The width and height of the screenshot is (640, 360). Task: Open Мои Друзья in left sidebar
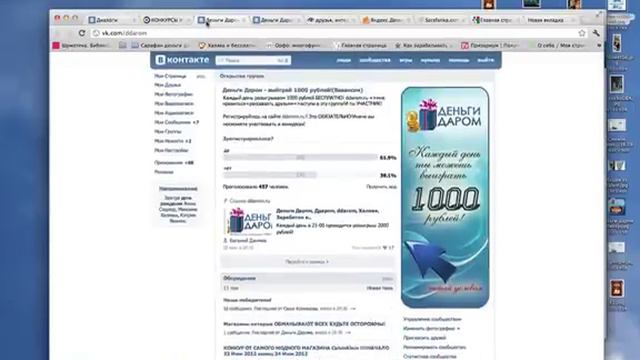(x=167, y=85)
